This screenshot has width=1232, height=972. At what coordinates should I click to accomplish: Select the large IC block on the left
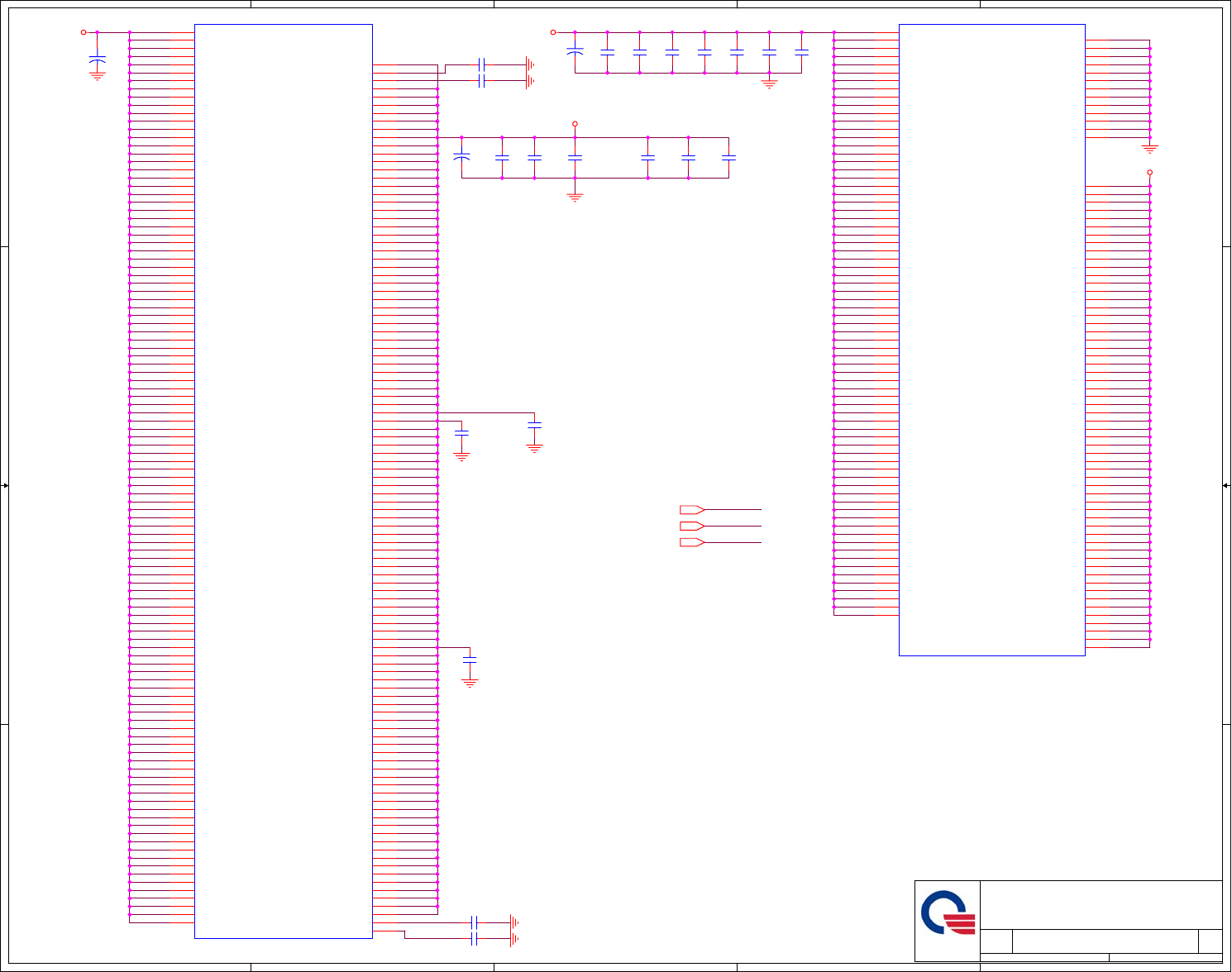pyautogui.click(x=284, y=481)
